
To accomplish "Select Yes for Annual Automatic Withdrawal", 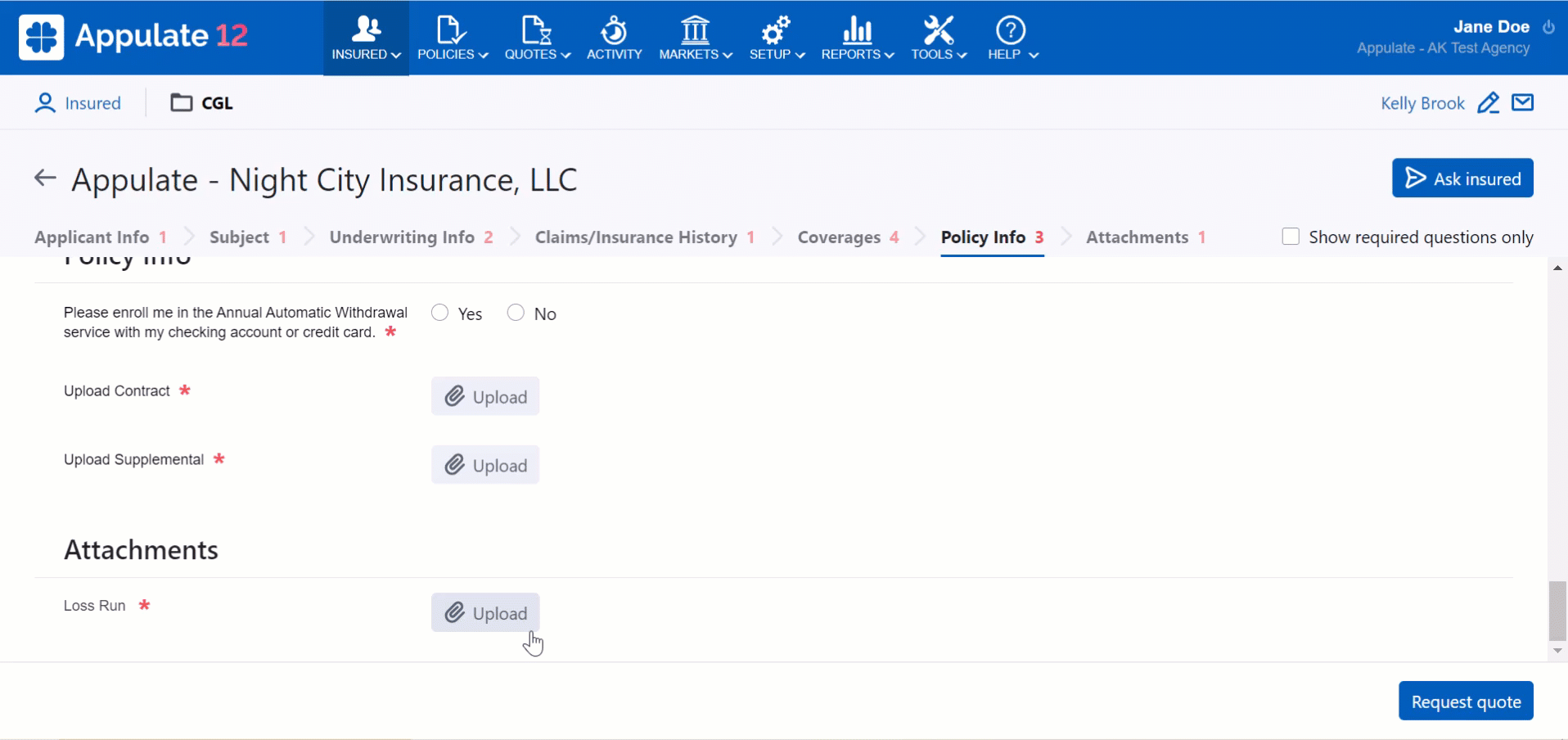I will point(440,313).
